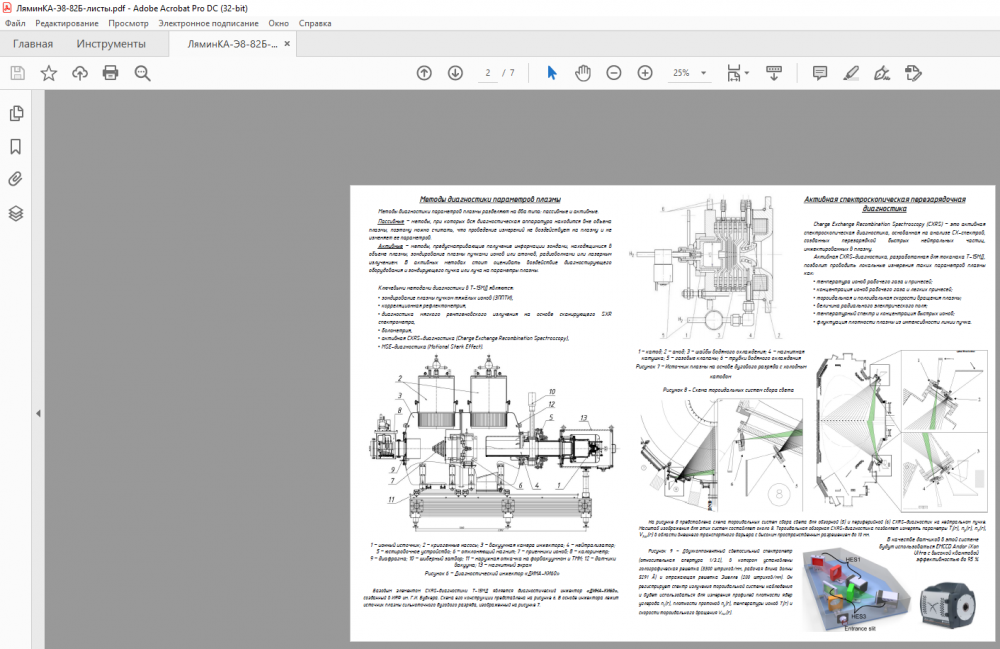Open the Layers panel
This screenshot has width=1000, height=649.
(16, 213)
